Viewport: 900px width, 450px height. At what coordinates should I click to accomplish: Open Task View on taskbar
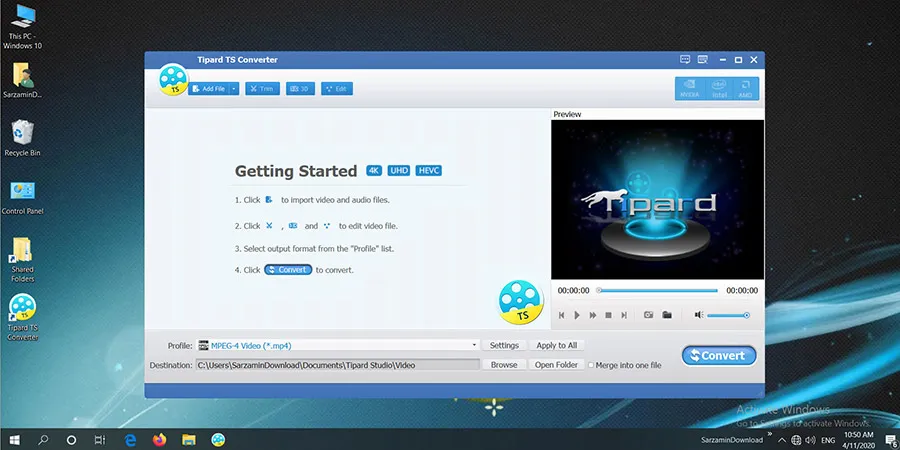(100, 440)
